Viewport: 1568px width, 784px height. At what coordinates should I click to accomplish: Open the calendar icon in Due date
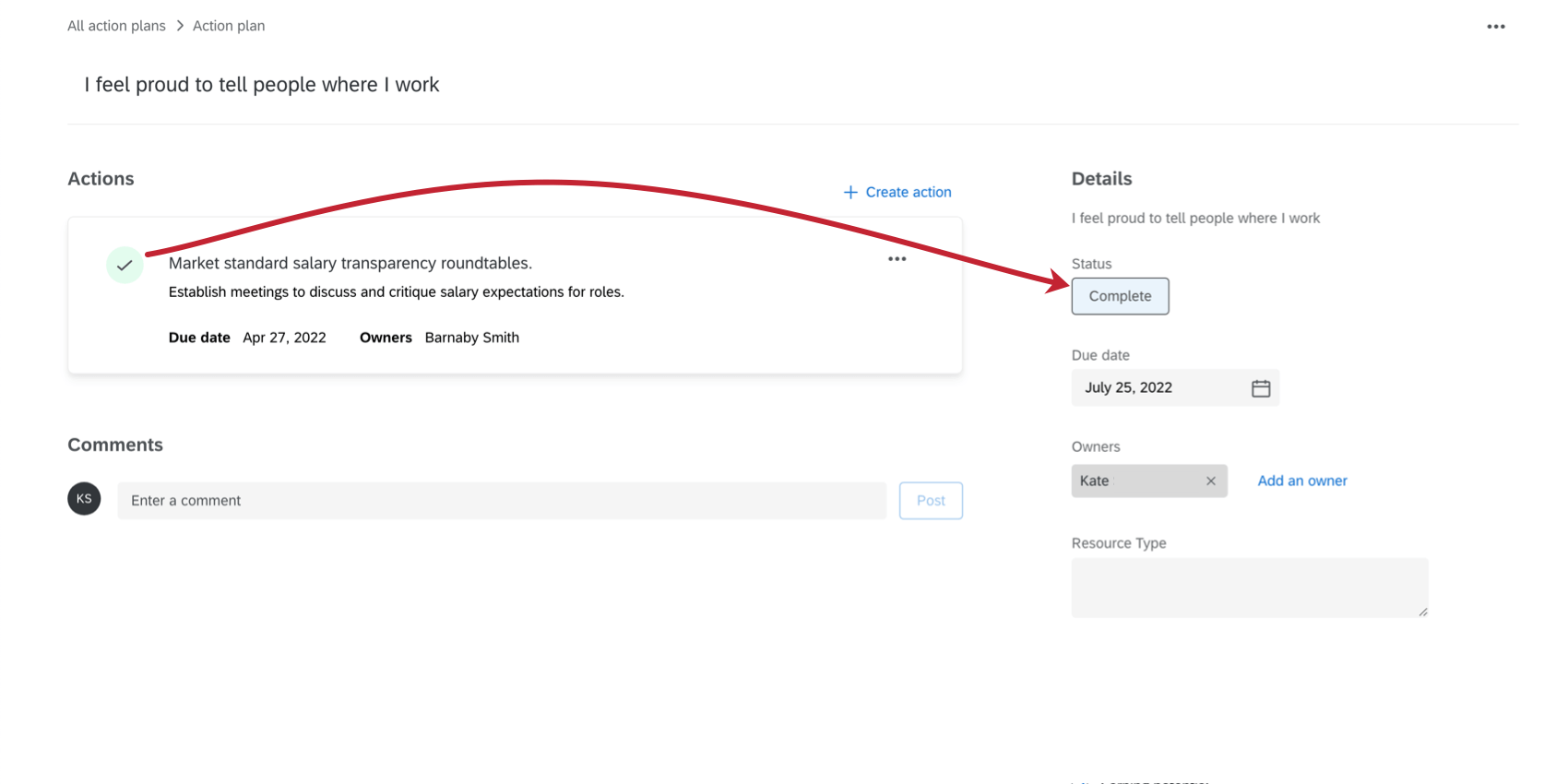click(x=1261, y=388)
